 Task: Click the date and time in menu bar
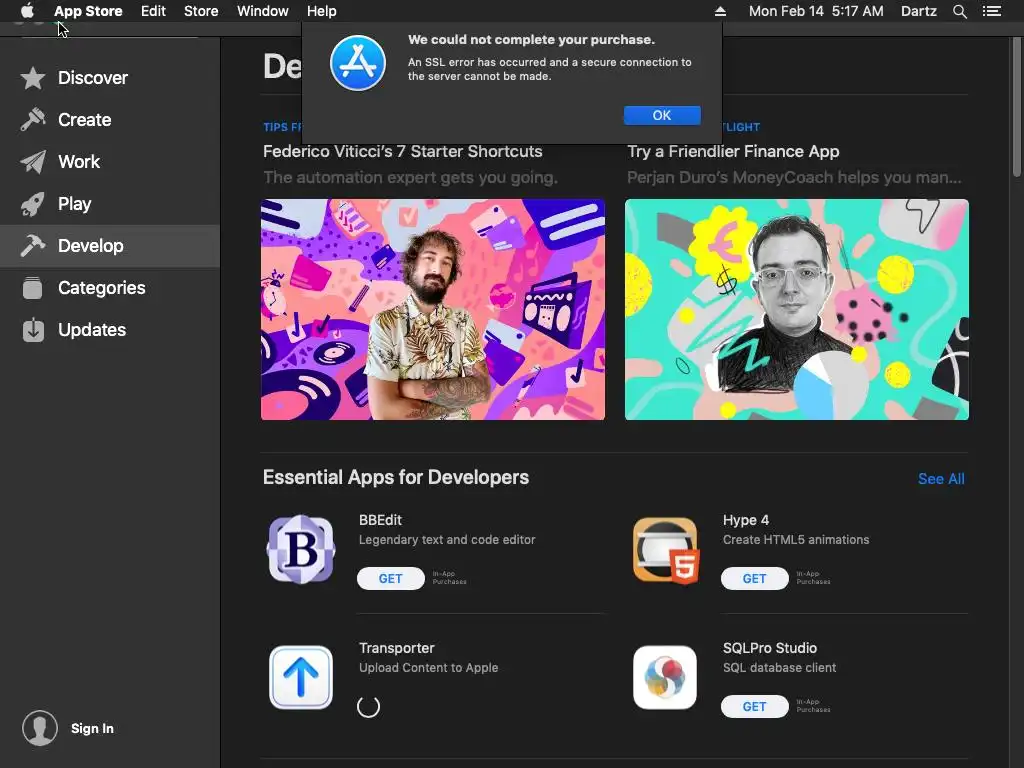[x=816, y=11]
